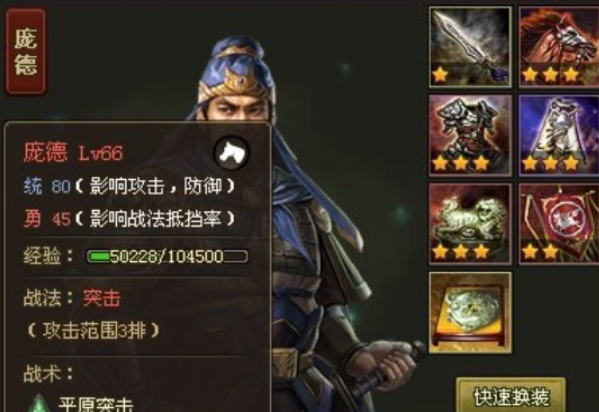Click the experience progress bar 50228/104500
599x412 pixels.
(x=167, y=256)
